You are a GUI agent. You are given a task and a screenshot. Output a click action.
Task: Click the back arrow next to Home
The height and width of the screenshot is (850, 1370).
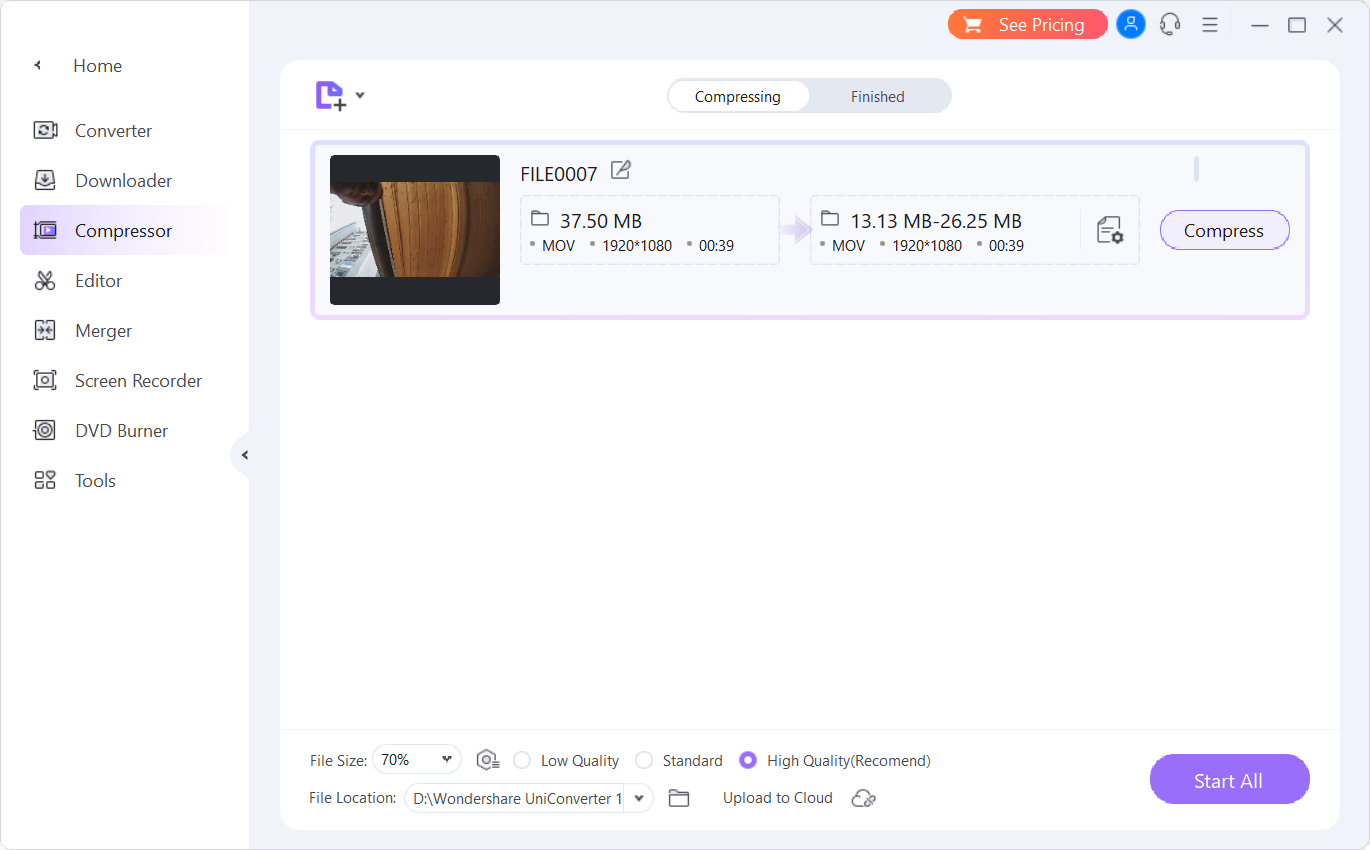coord(38,66)
